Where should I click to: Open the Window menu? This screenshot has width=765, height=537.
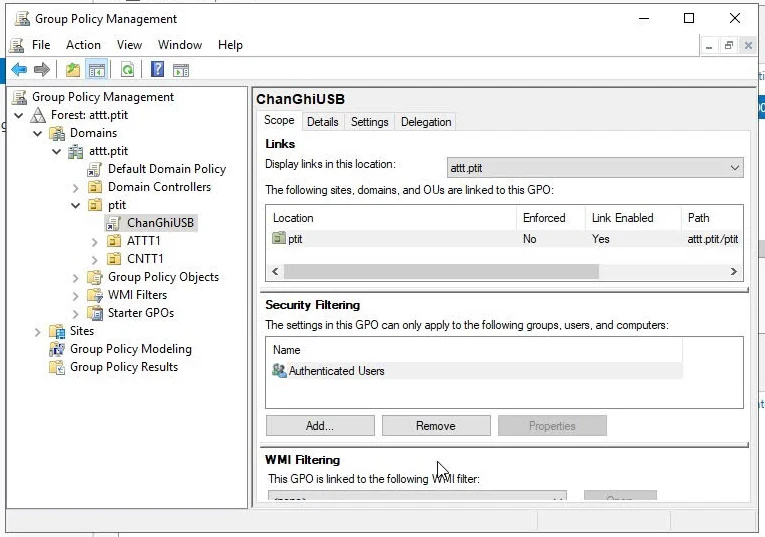point(180,45)
